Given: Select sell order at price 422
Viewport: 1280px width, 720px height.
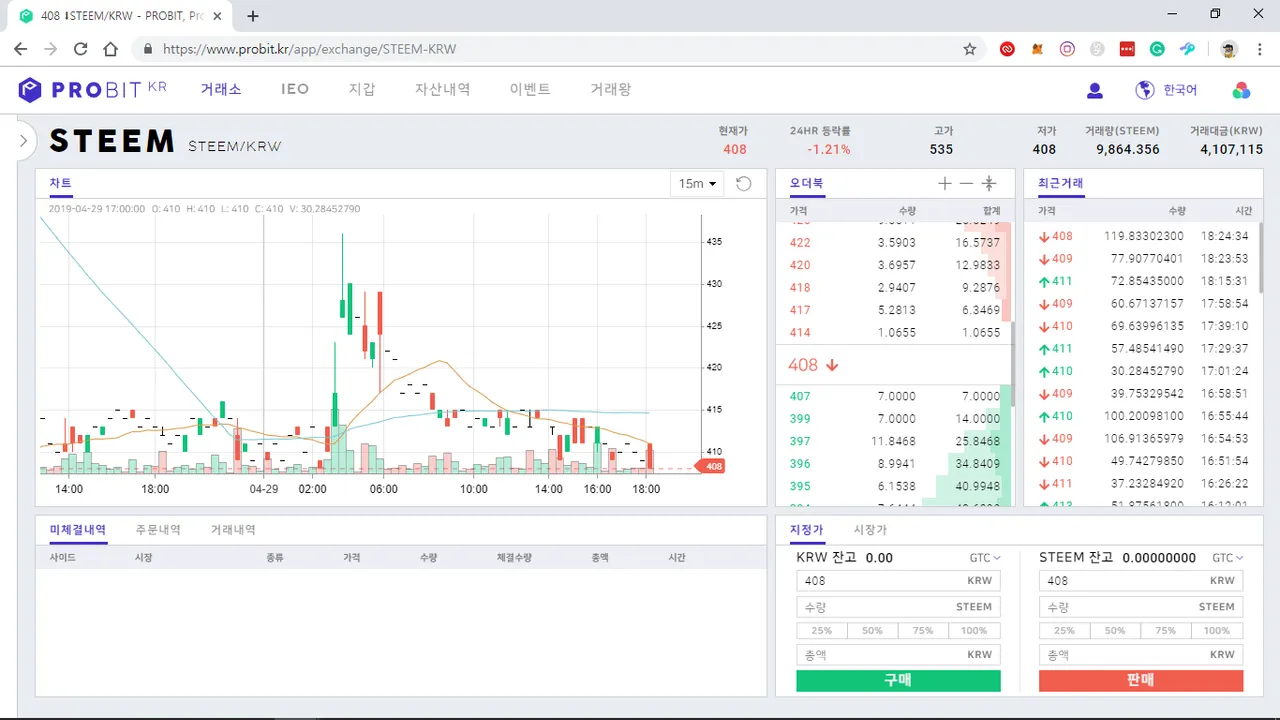Looking at the screenshot, I should click(x=894, y=243).
